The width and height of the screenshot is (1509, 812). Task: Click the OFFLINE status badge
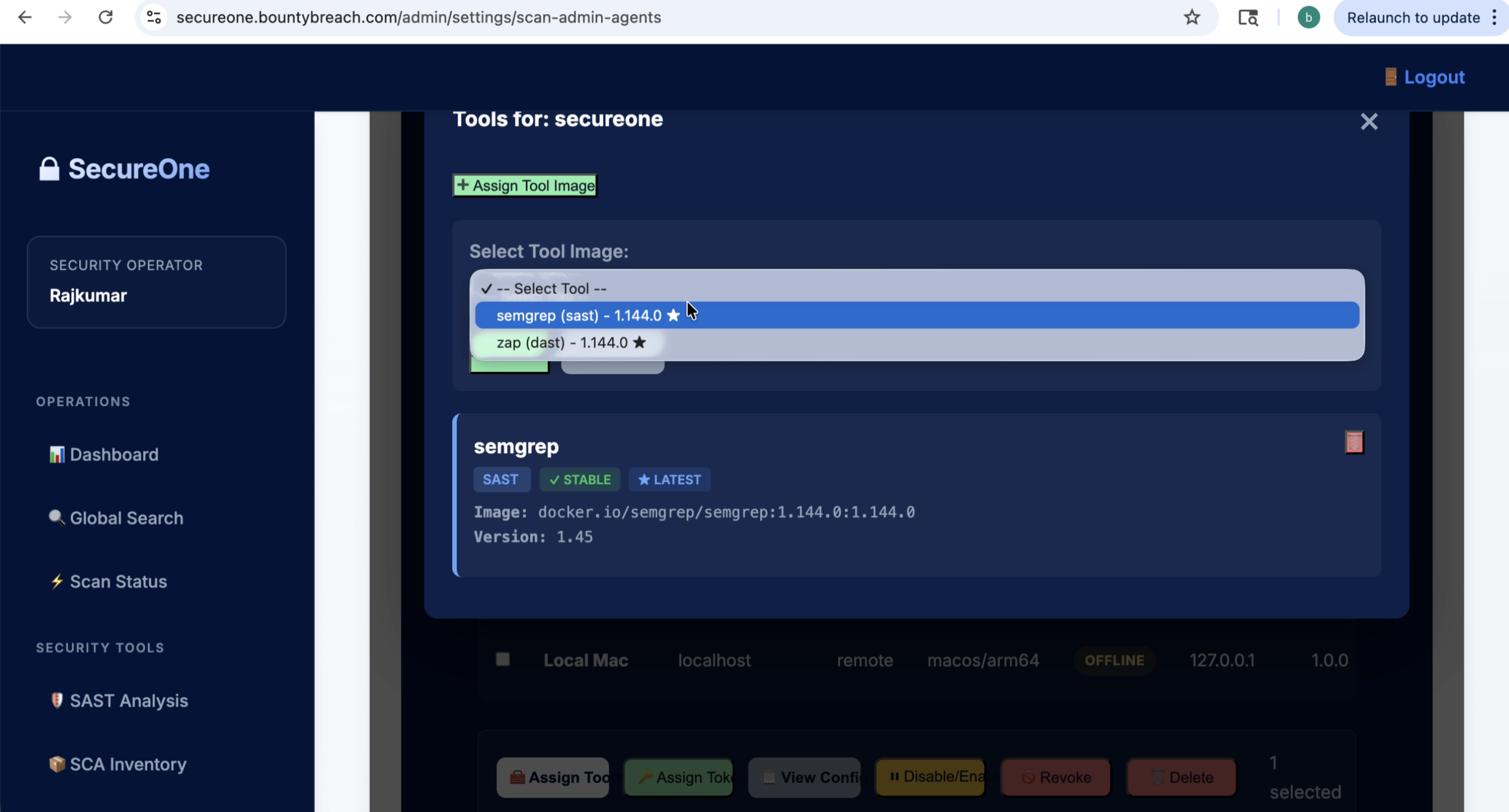tap(1114, 660)
